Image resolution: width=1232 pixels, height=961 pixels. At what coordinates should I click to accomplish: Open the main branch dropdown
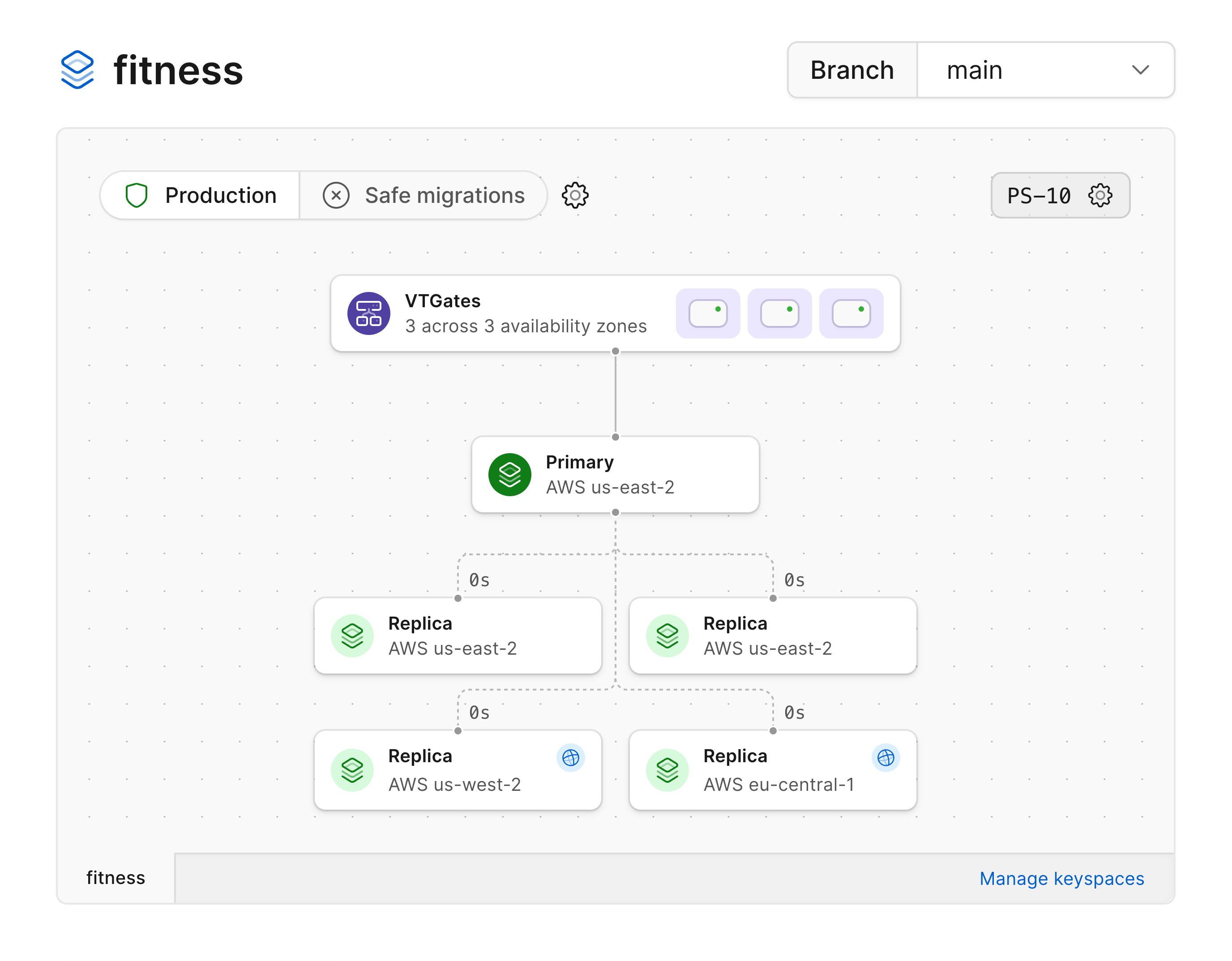pyautogui.click(x=1045, y=70)
